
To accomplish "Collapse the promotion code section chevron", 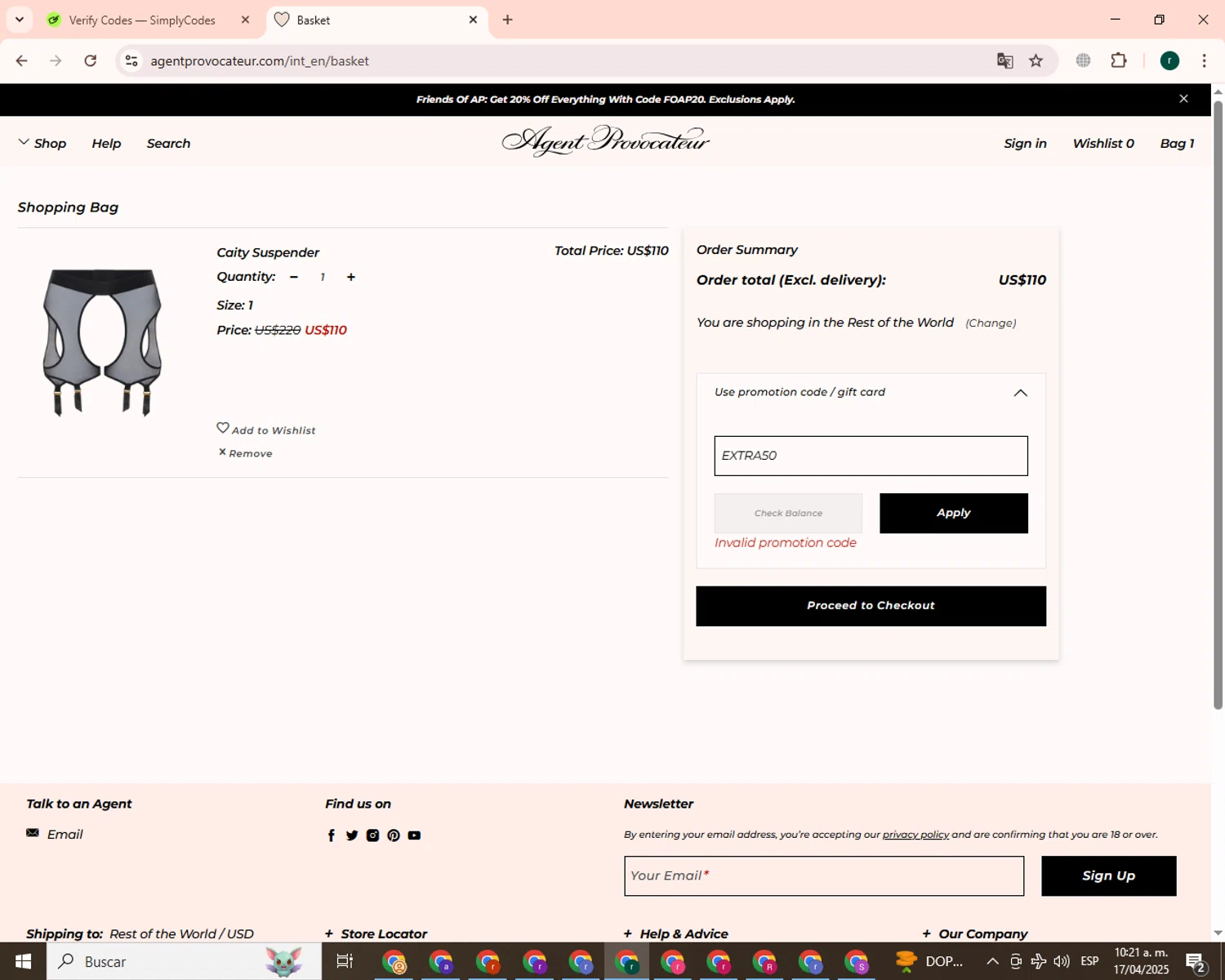I will [1020, 393].
